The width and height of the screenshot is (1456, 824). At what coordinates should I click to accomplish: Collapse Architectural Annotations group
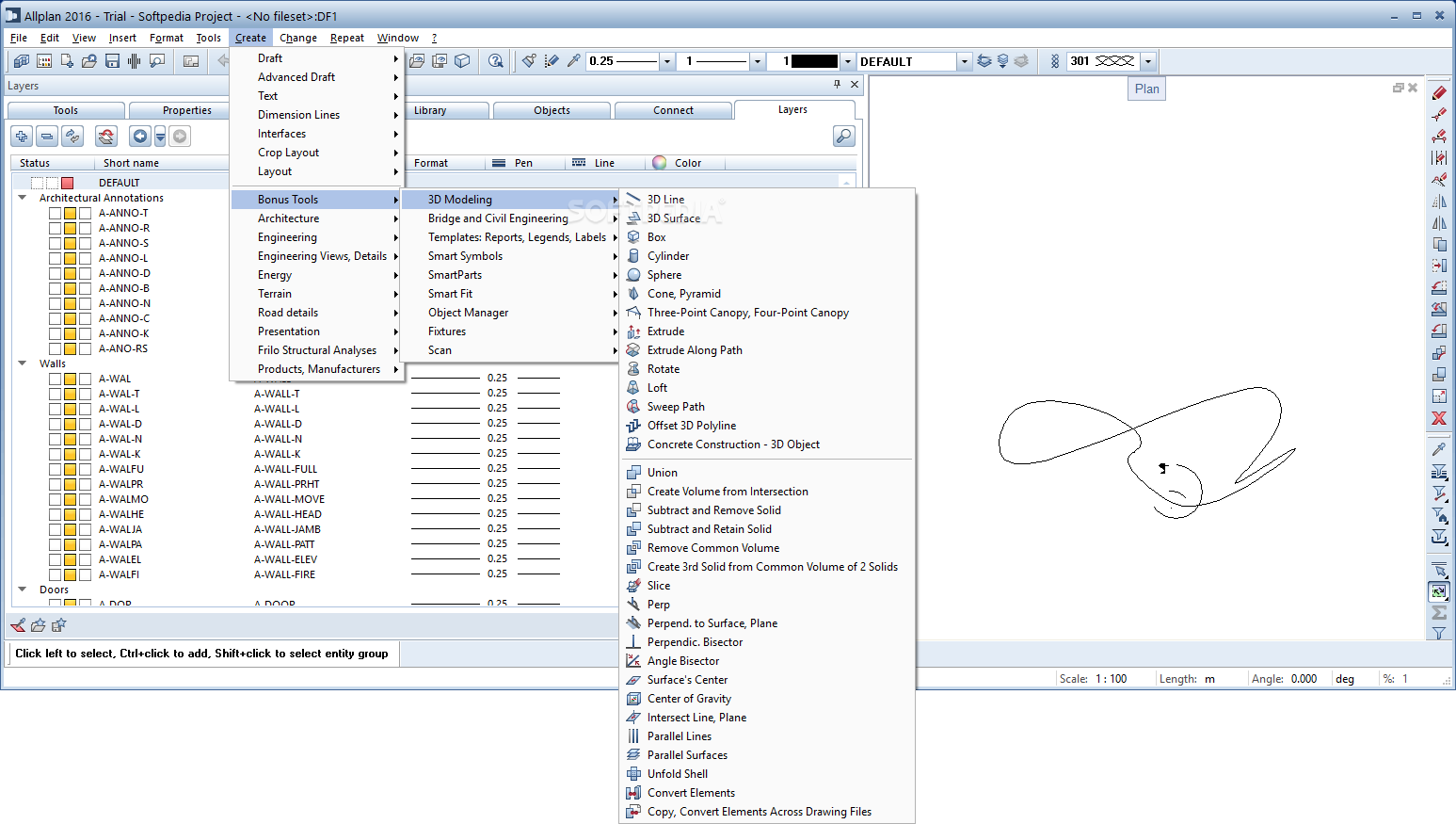(23, 198)
